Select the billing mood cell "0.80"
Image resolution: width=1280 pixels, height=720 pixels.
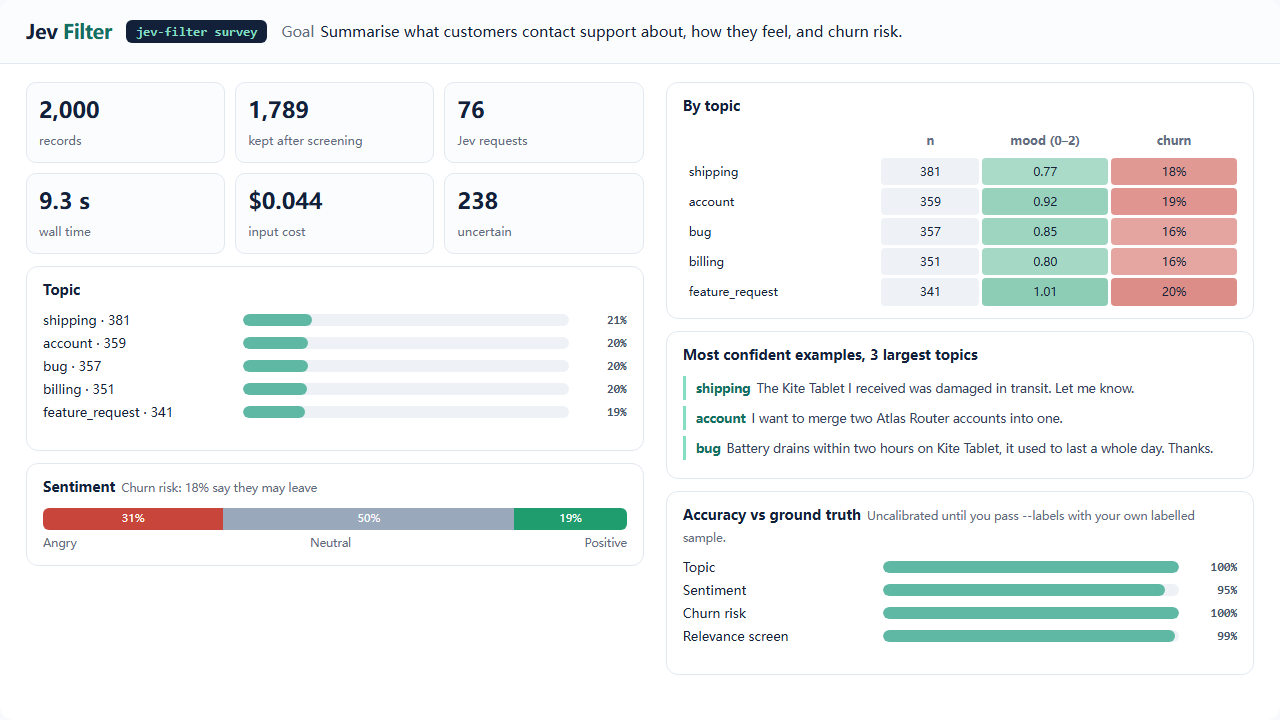1045,262
